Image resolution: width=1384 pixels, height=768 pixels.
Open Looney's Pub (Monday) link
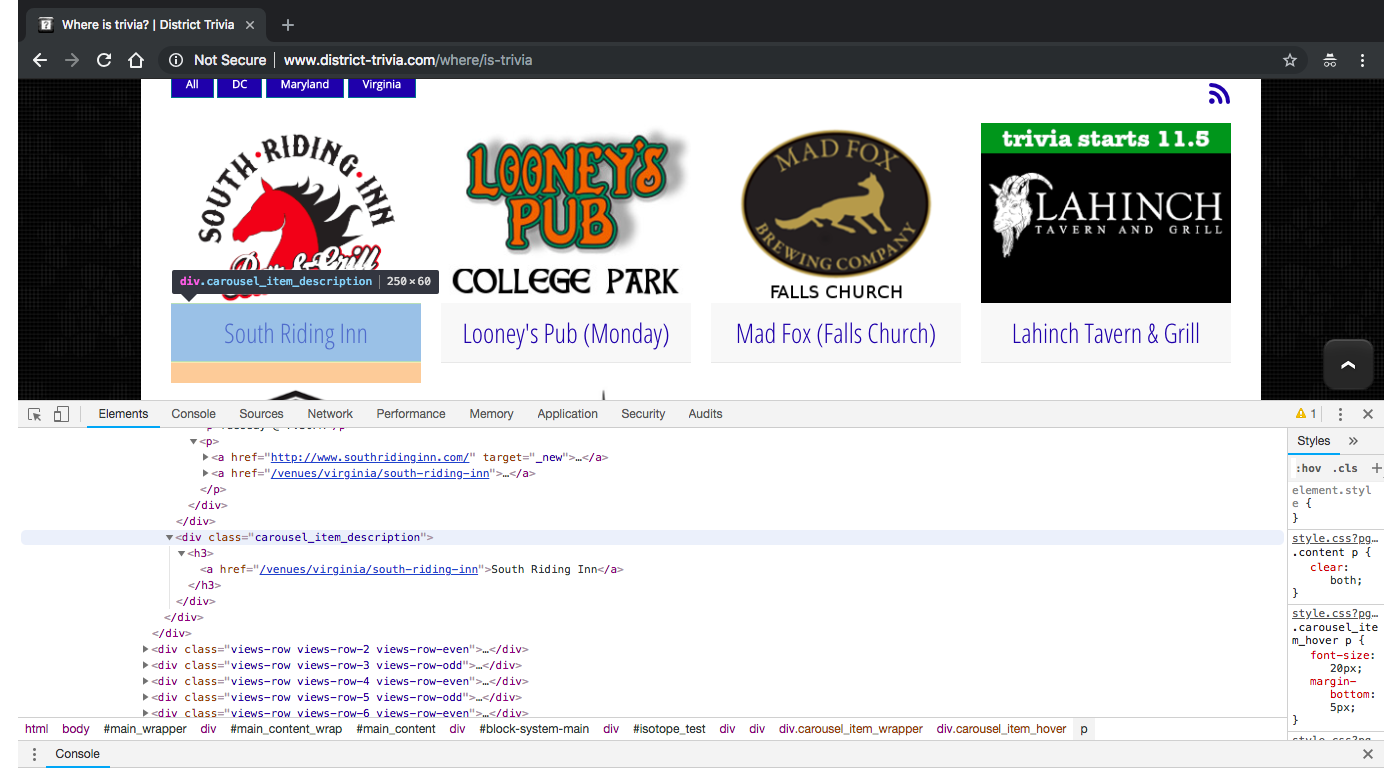point(566,334)
